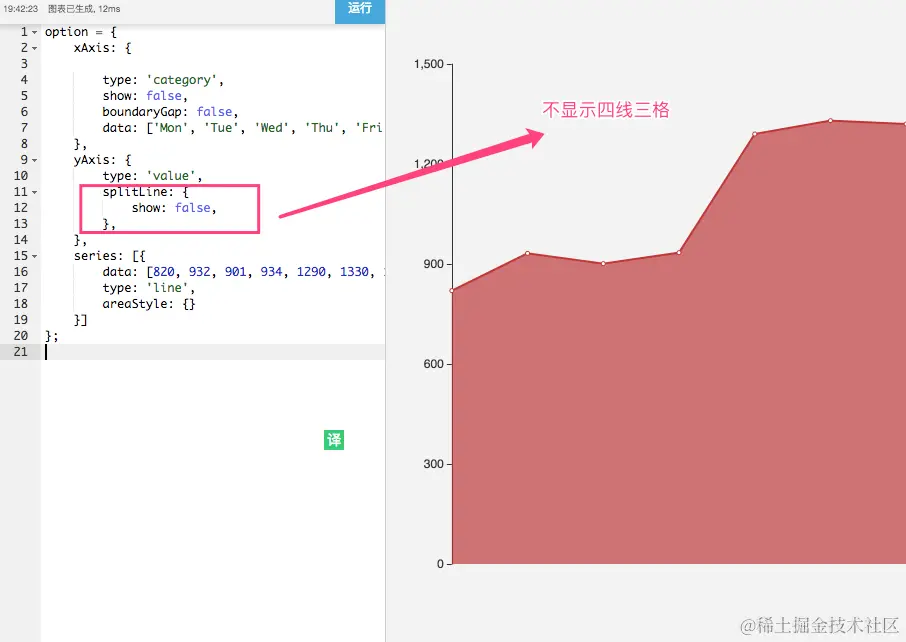Image resolution: width=906 pixels, height=642 pixels.
Task: Collapse the option block at line 1
Action: pyautogui.click(x=35, y=32)
